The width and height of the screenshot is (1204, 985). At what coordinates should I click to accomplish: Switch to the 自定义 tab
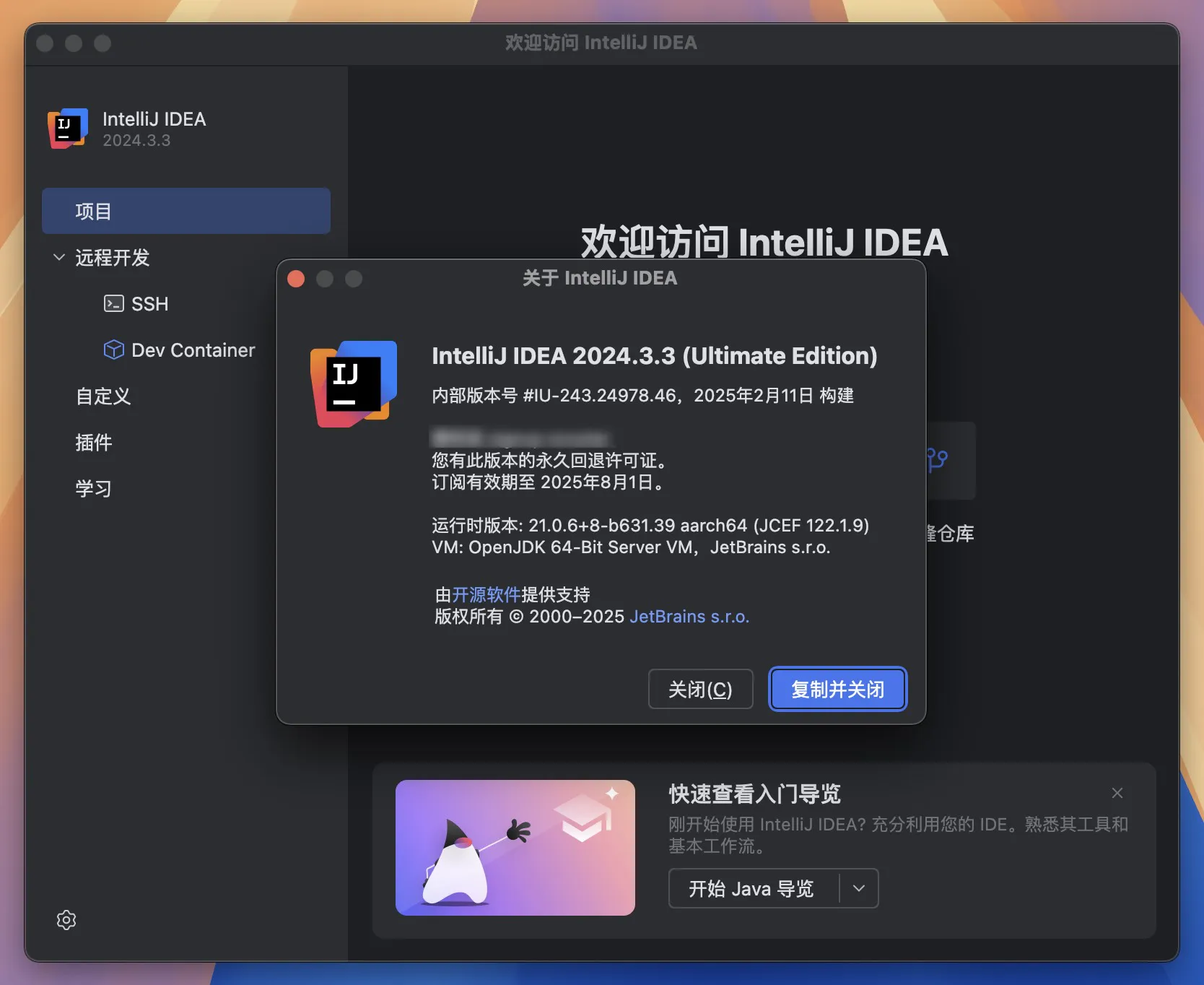click(103, 396)
